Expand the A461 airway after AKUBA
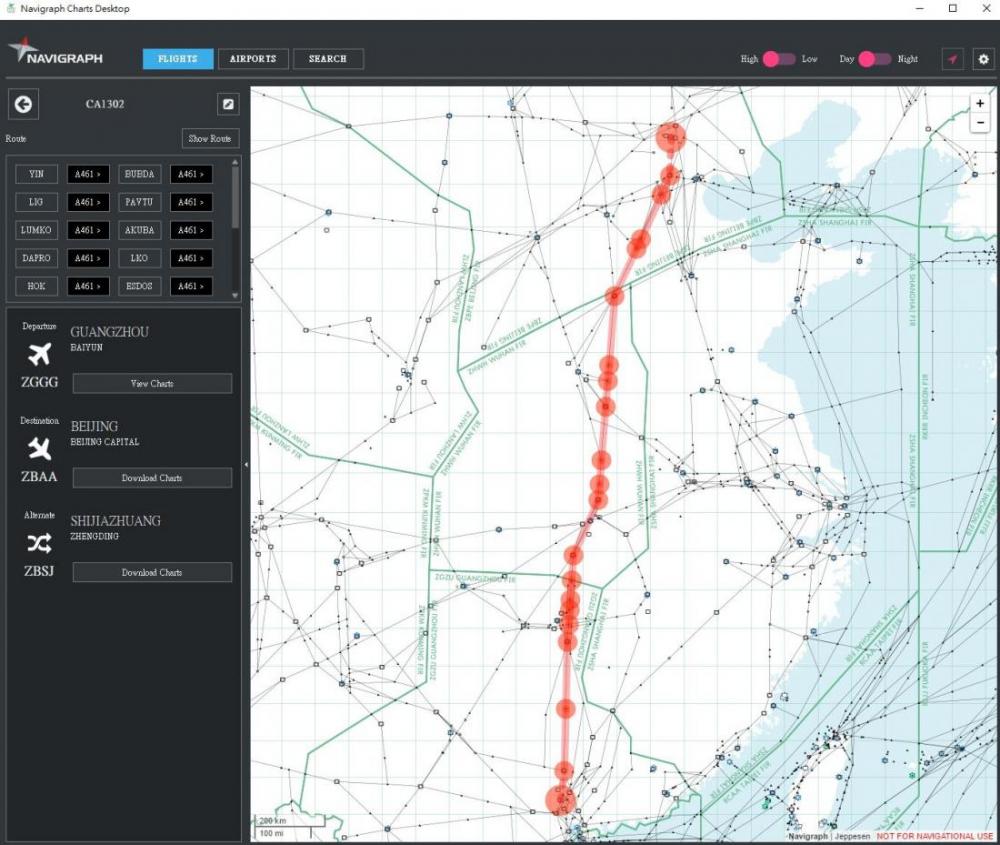1000x845 pixels. point(191,230)
